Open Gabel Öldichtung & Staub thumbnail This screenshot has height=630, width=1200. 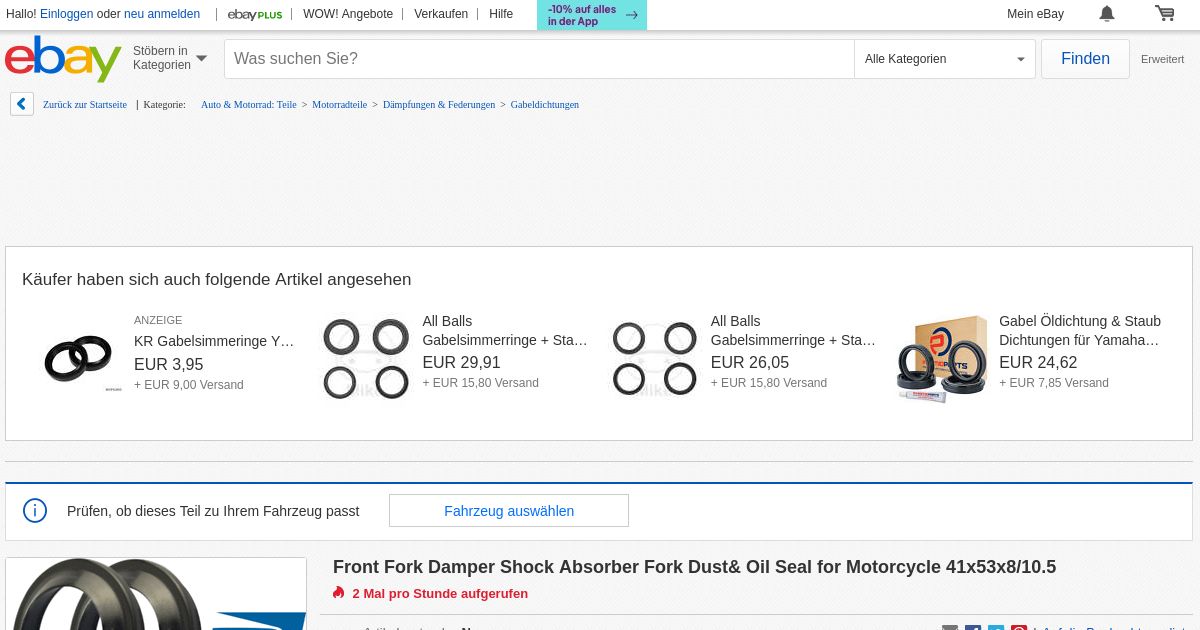click(x=943, y=359)
